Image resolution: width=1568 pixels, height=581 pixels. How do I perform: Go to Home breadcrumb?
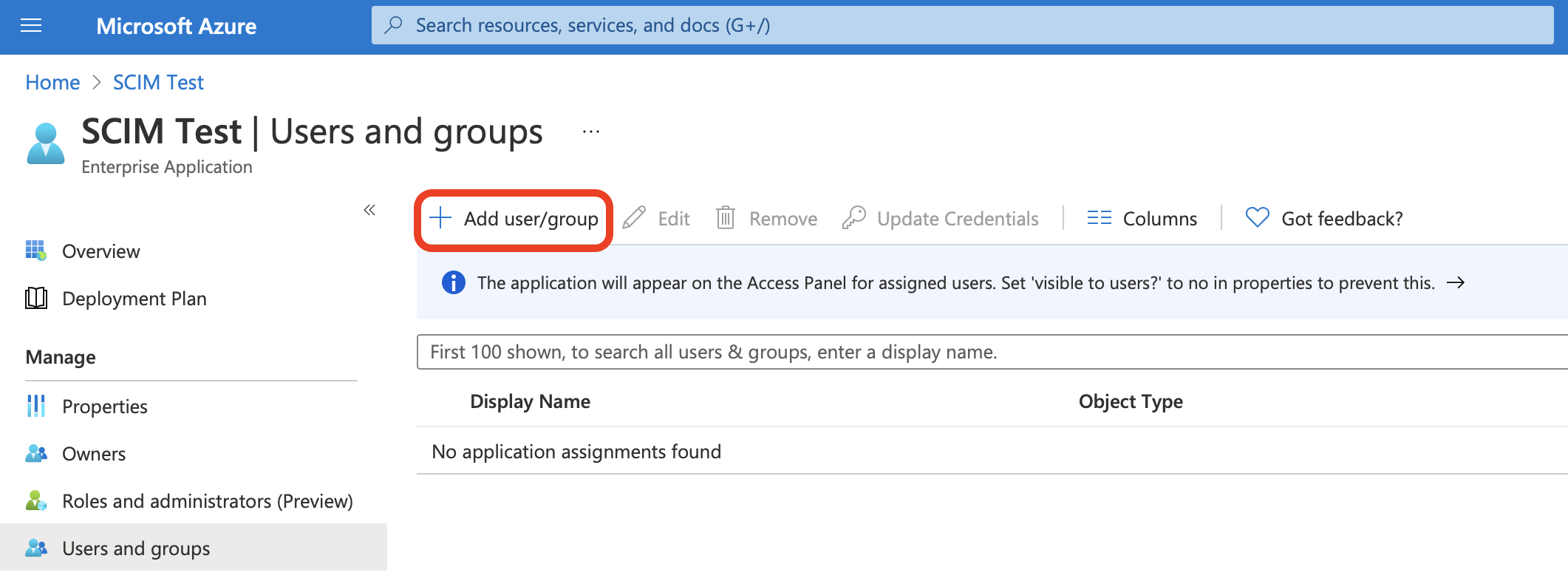click(52, 82)
